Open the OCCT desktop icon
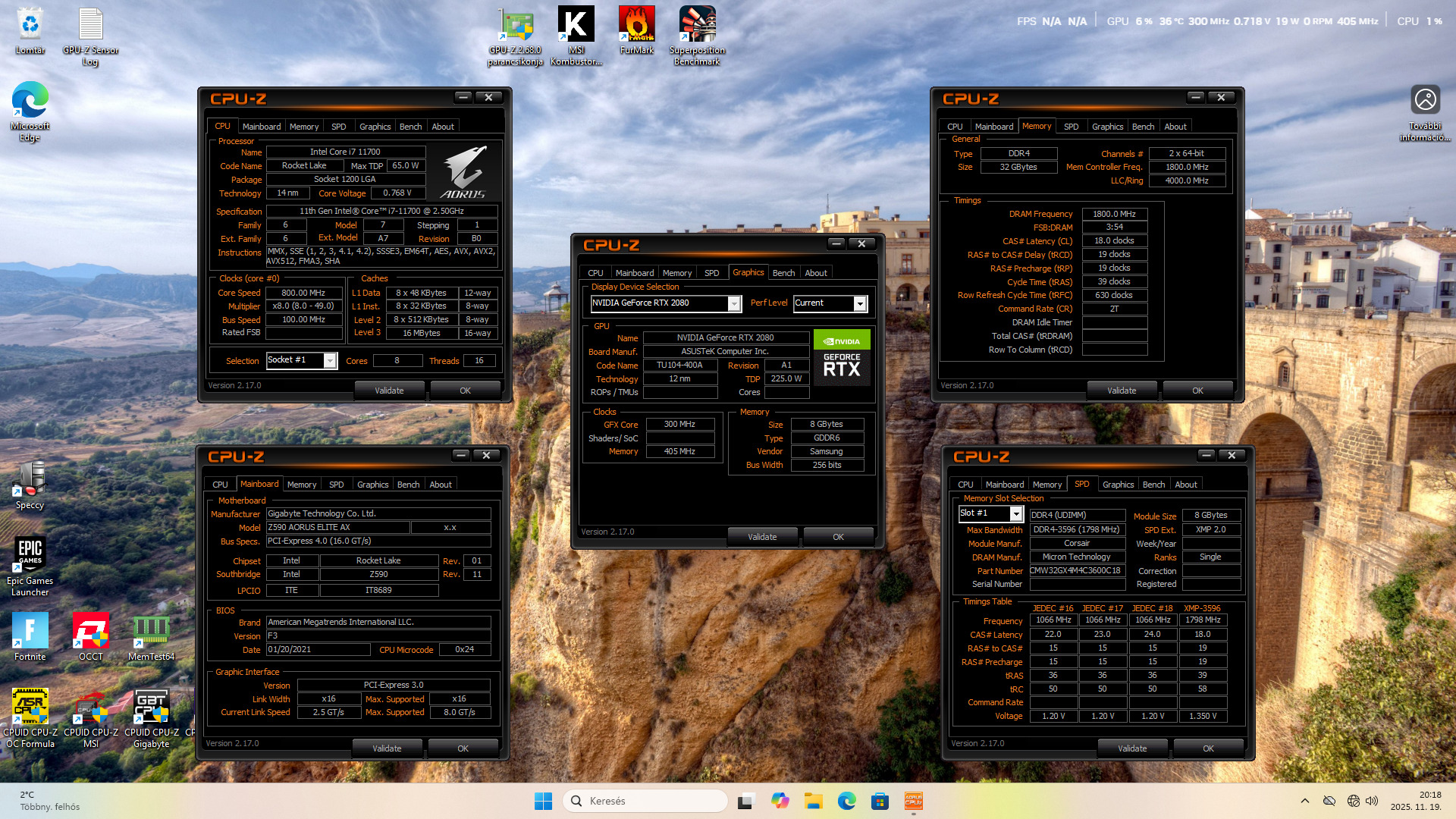Screen dimensions: 1456x819 90,630
